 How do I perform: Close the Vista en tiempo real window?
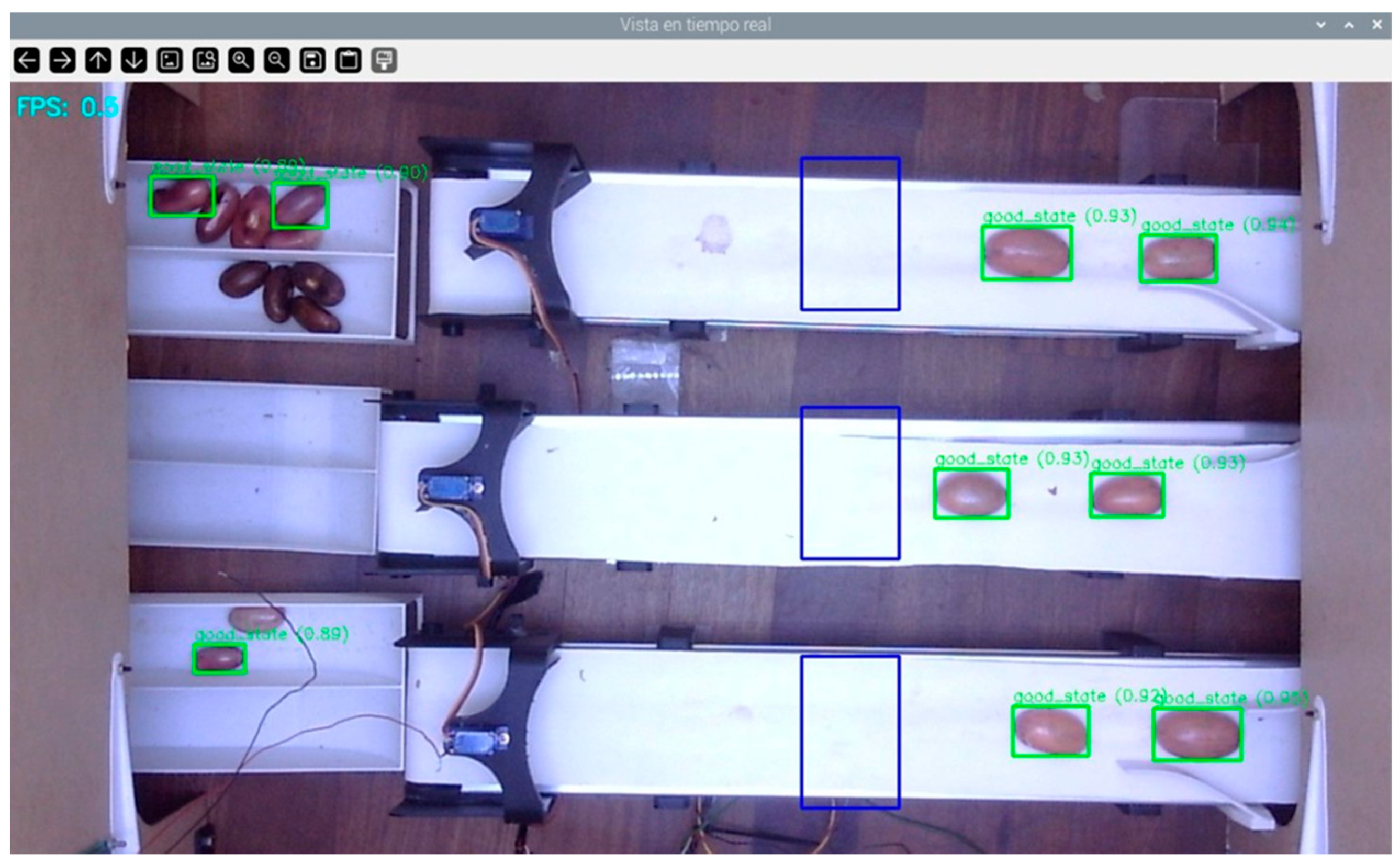click(1377, 25)
